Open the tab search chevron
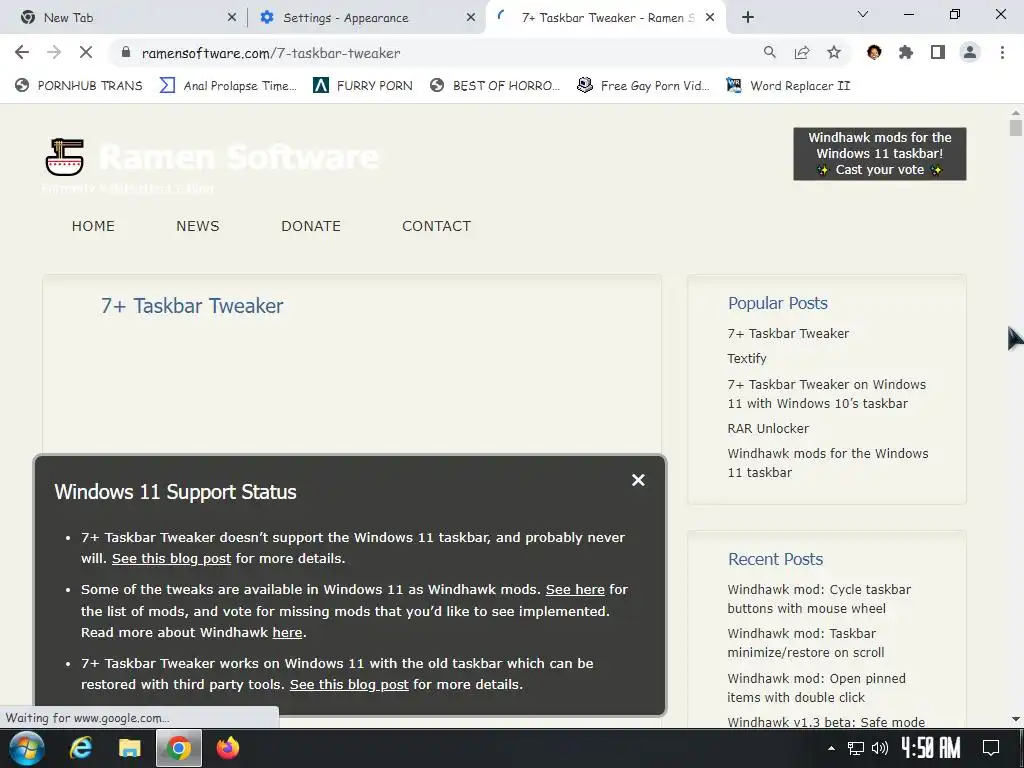Viewport: 1024px width, 768px height. point(863,14)
